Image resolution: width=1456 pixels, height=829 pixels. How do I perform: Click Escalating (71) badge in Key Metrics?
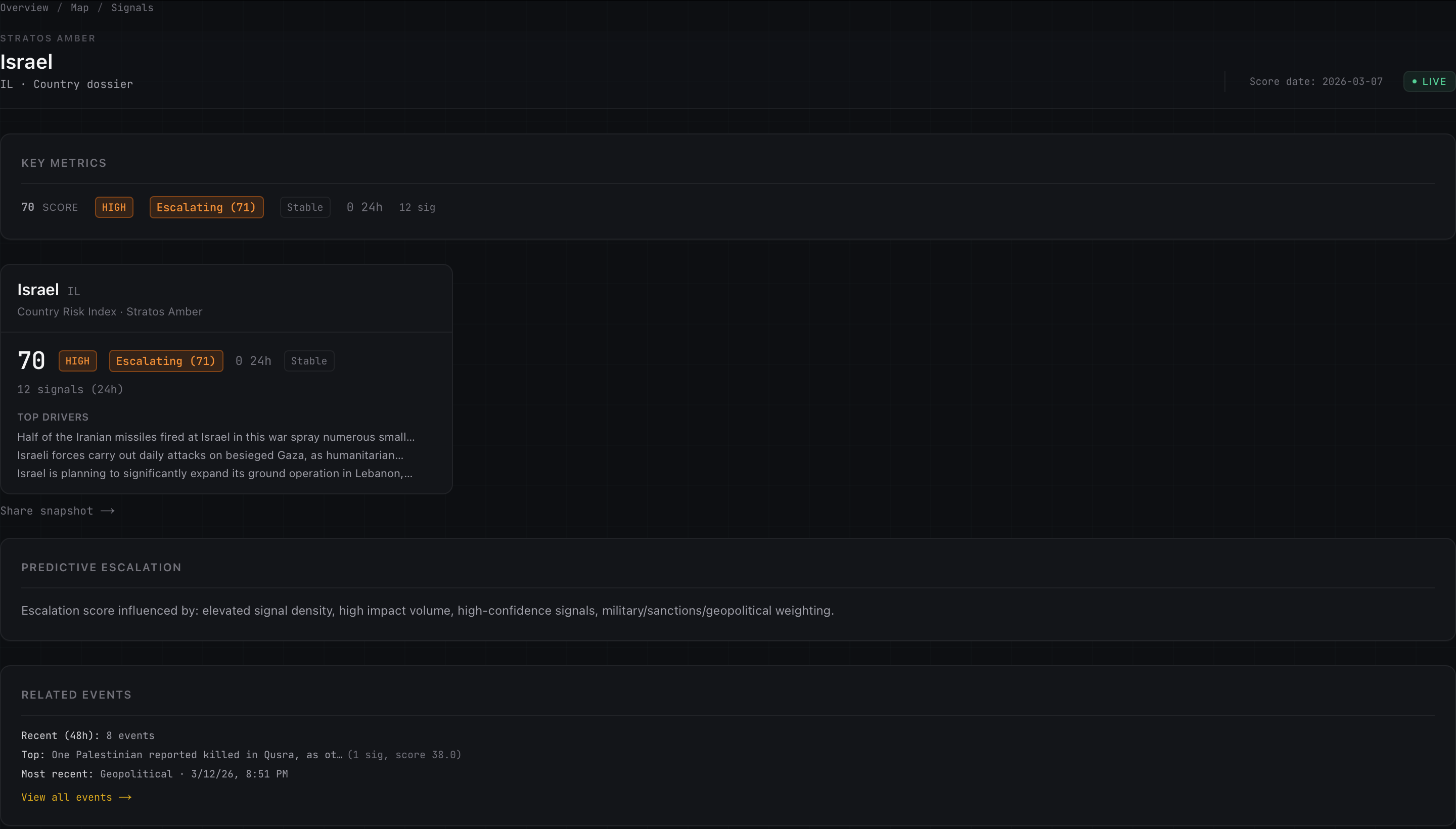point(206,207)
